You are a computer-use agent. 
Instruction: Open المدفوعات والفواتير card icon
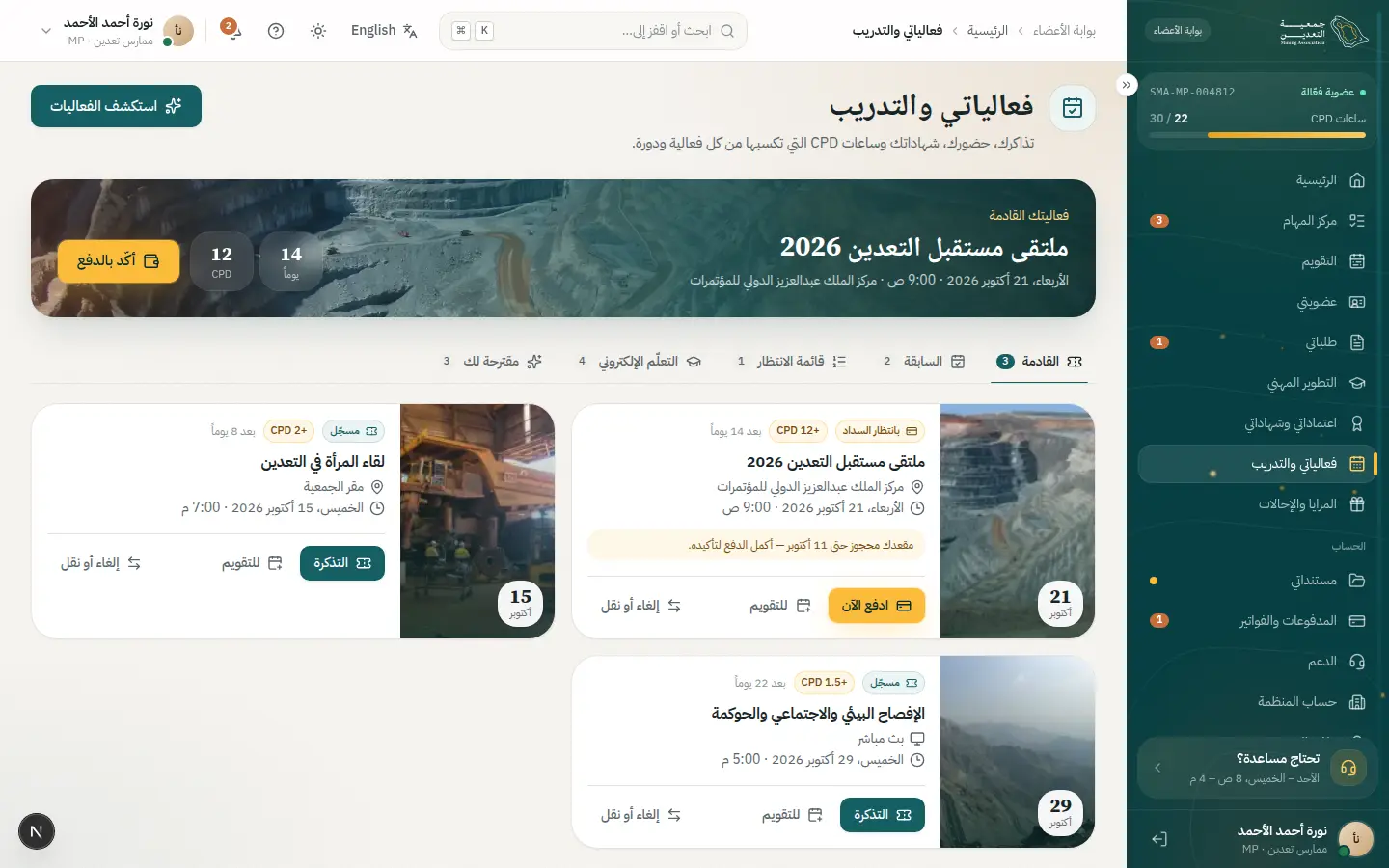[x=1357, y=621]
